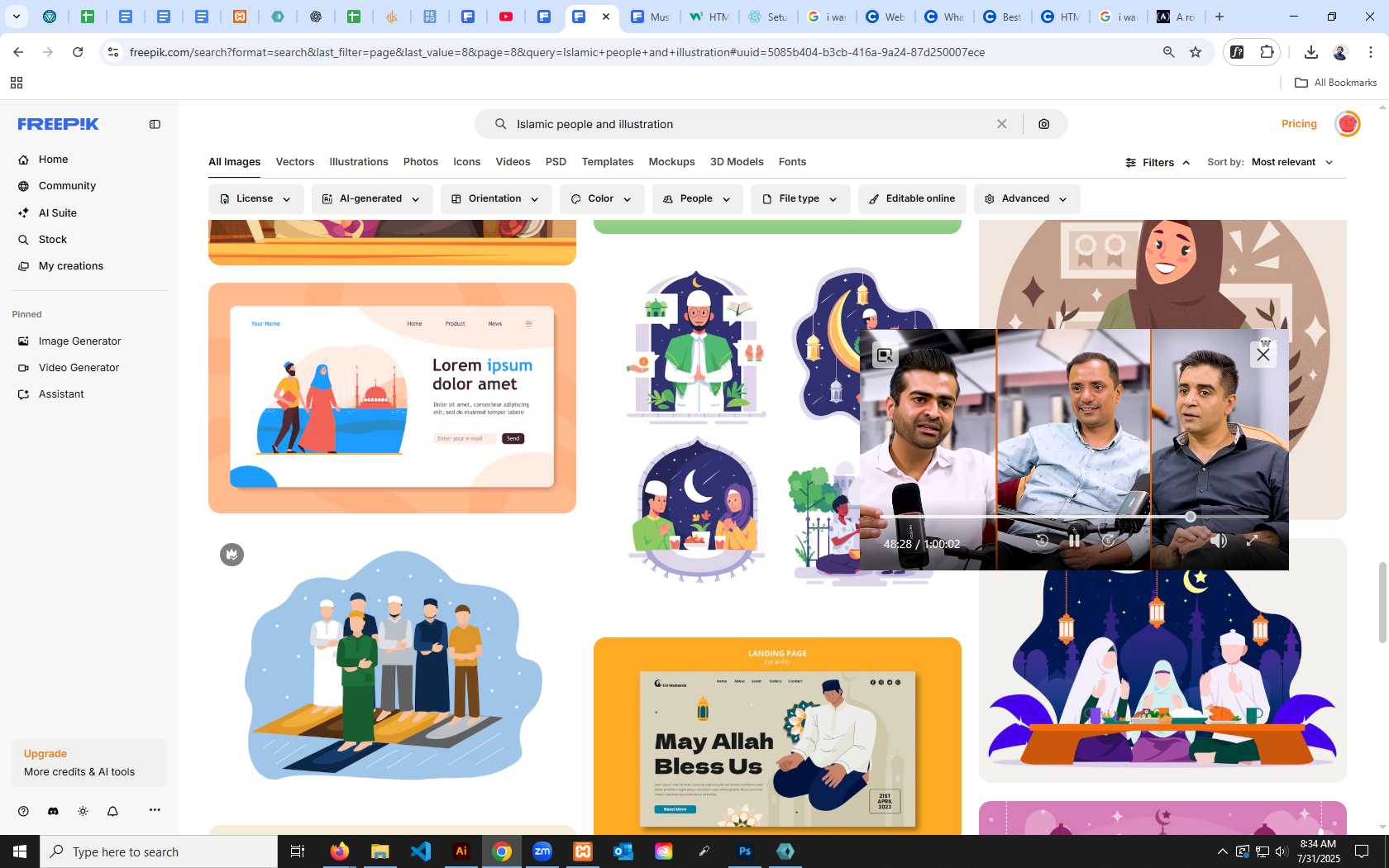Open the File type filter dropdown
Screen dimensions: 1389x868
800,199
